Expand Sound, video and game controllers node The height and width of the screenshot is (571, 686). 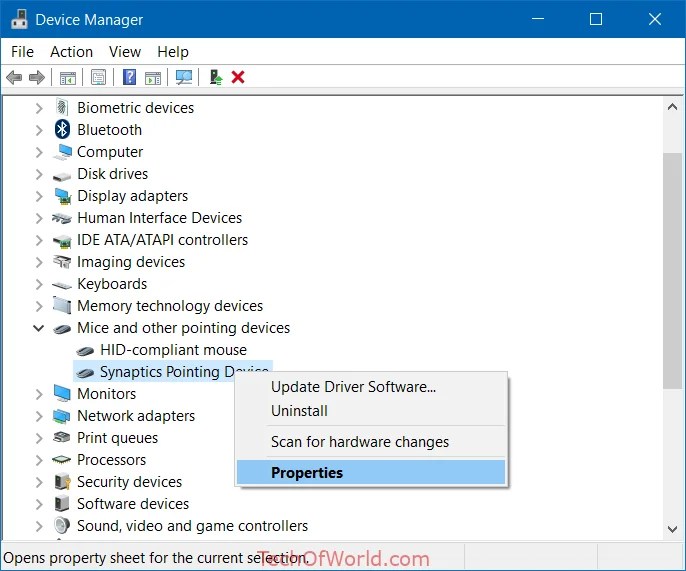[x=39, y=525]
